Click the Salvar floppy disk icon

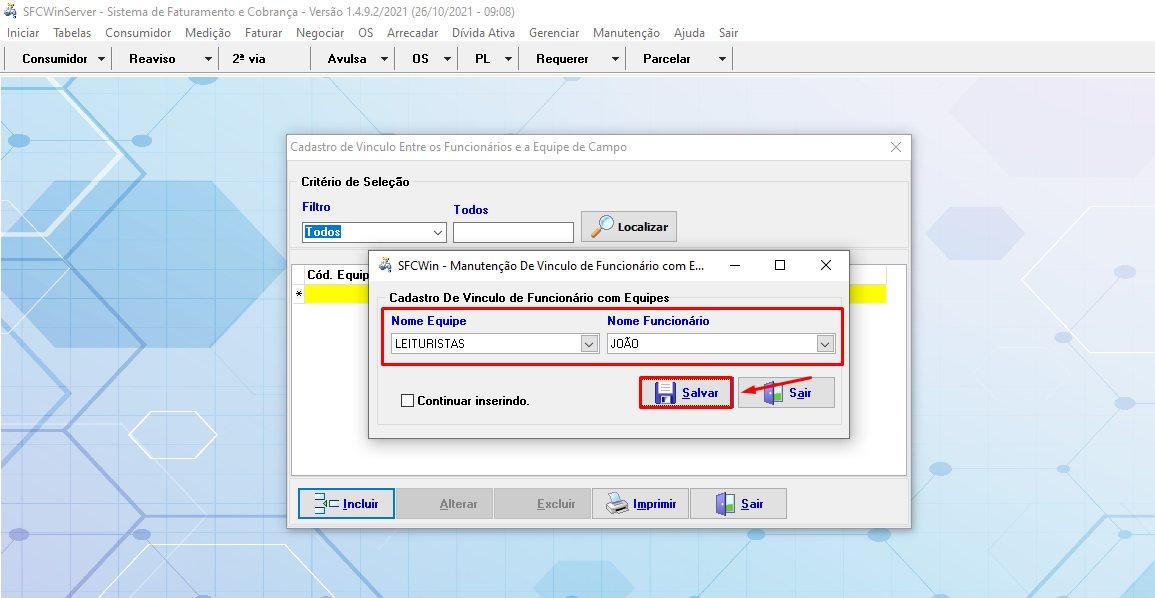(x=665, y=393)
